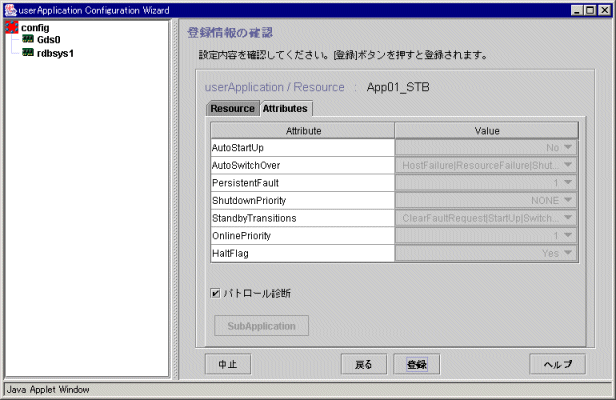This screenshot has width=616, height=400.
Task: Click the Attribute column header
Action: (x=303, y=130)
